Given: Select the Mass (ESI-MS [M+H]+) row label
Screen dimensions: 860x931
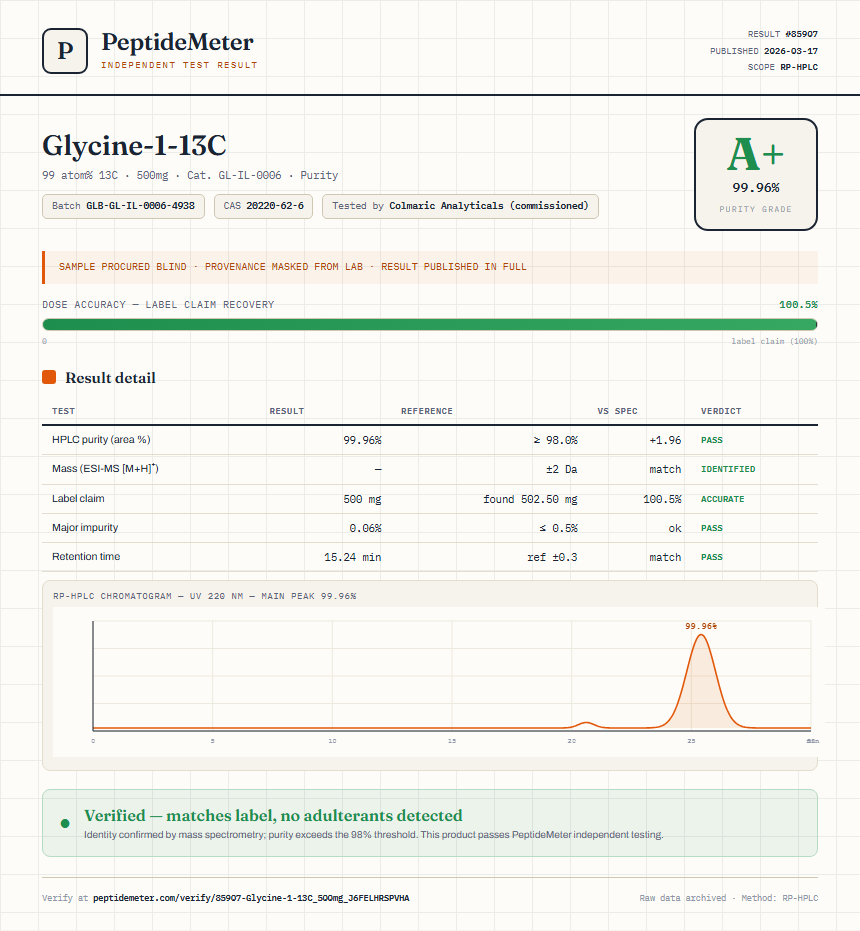Looking at the screenshot, I should (x=105, y=468).
